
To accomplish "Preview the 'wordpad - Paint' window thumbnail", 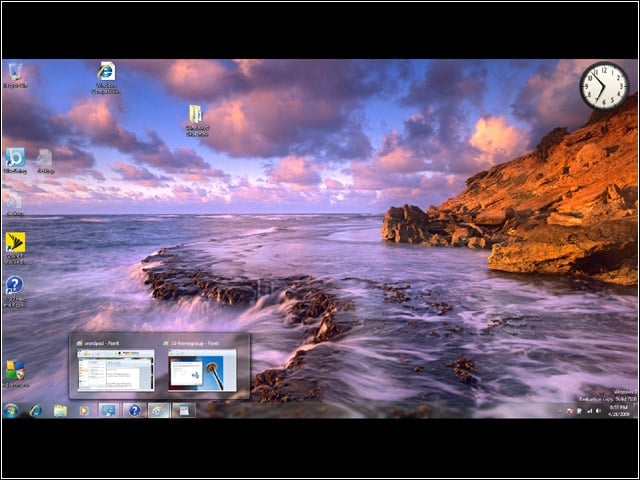I will click(x=116, y=370).
